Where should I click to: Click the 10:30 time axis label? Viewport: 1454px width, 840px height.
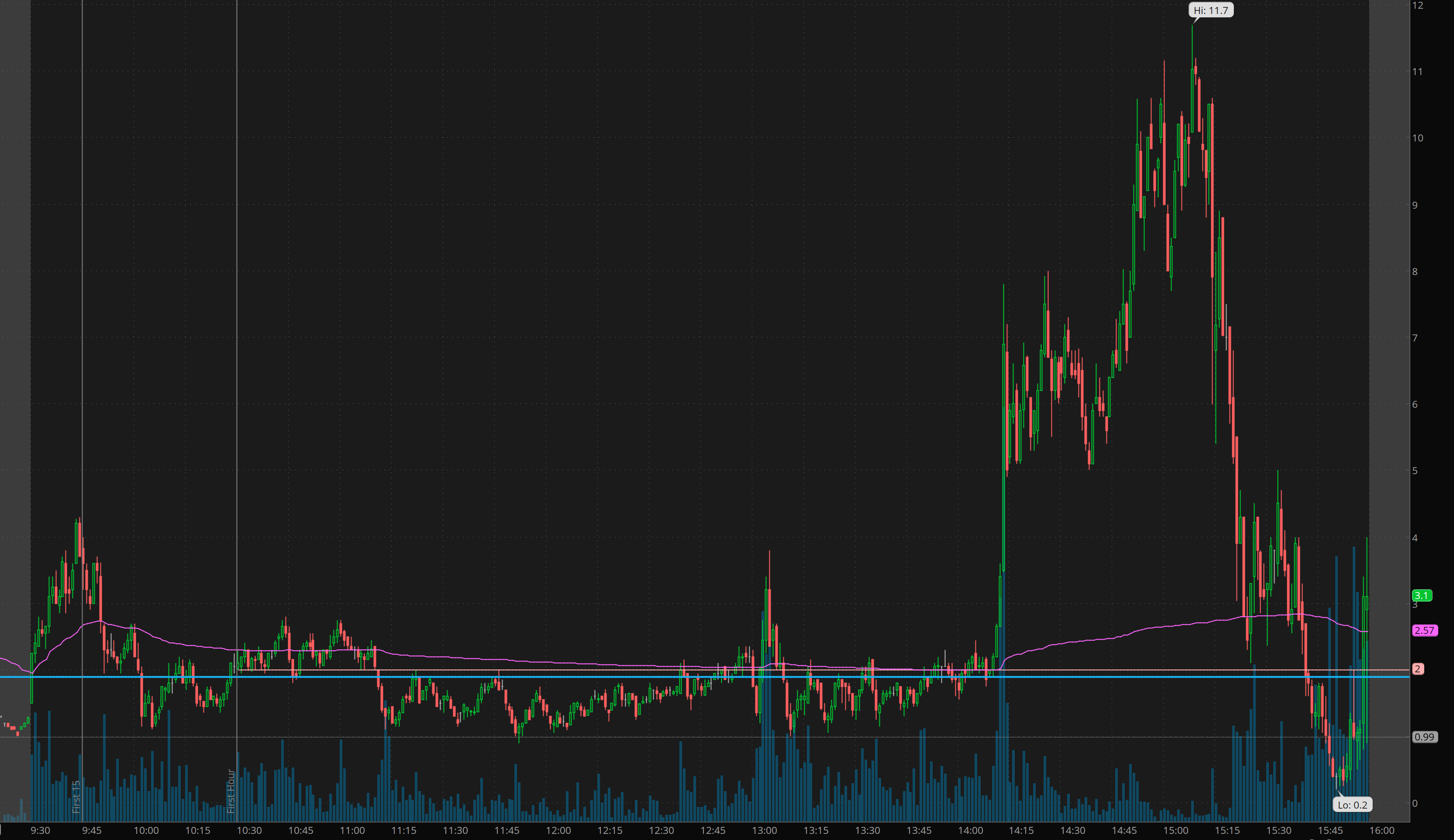[x=249, y=830]
